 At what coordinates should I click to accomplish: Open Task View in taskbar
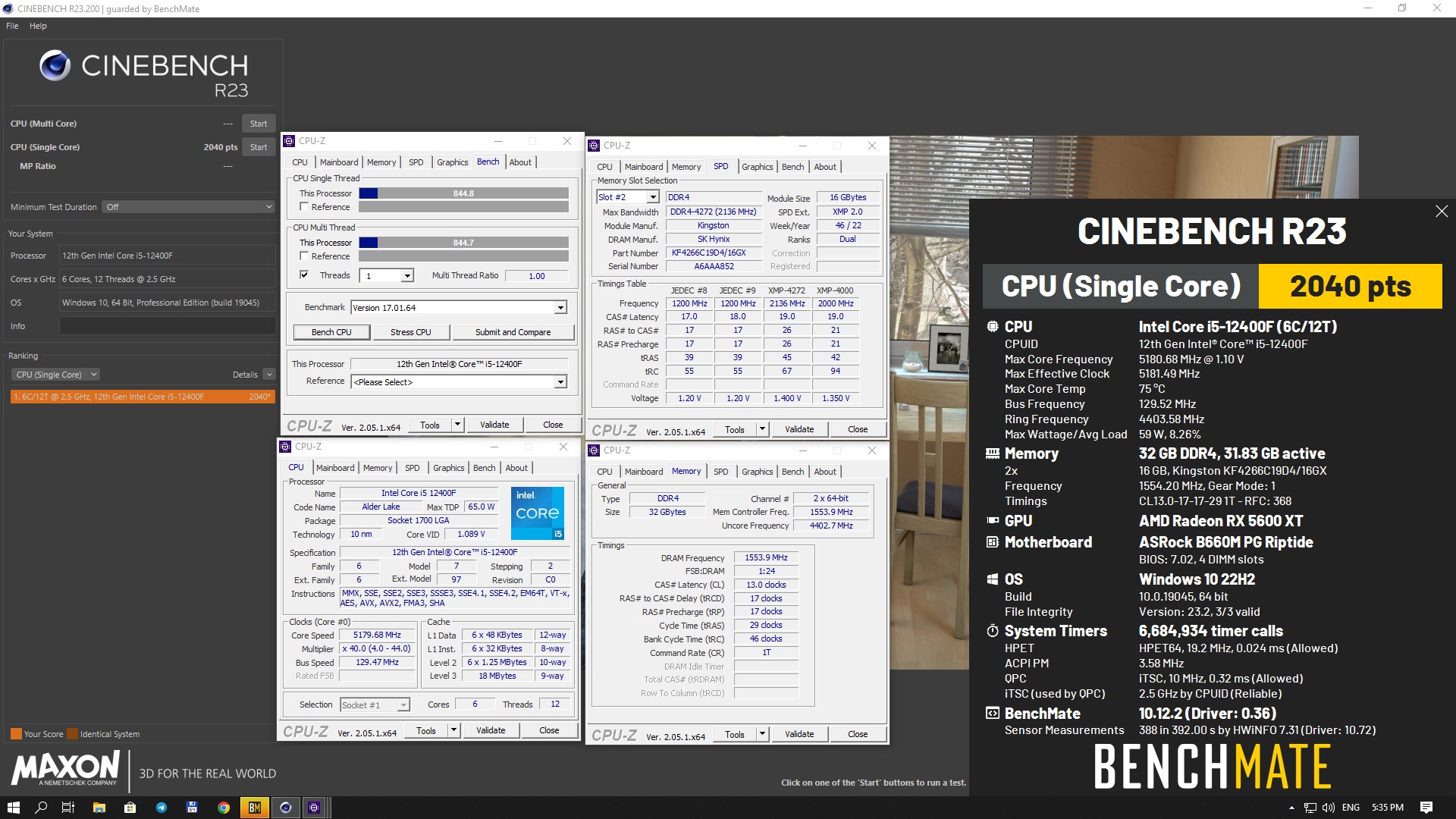pyautogui.click(x=67, y=808)
